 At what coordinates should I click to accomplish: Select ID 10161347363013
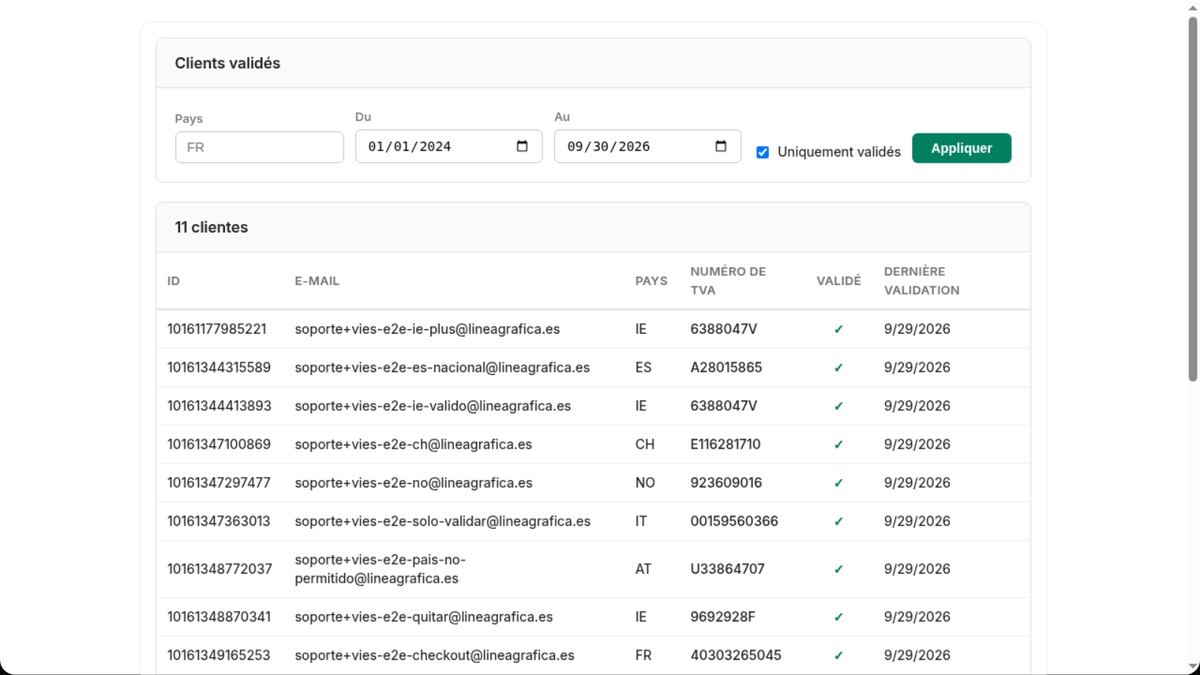tap(219, 521)
